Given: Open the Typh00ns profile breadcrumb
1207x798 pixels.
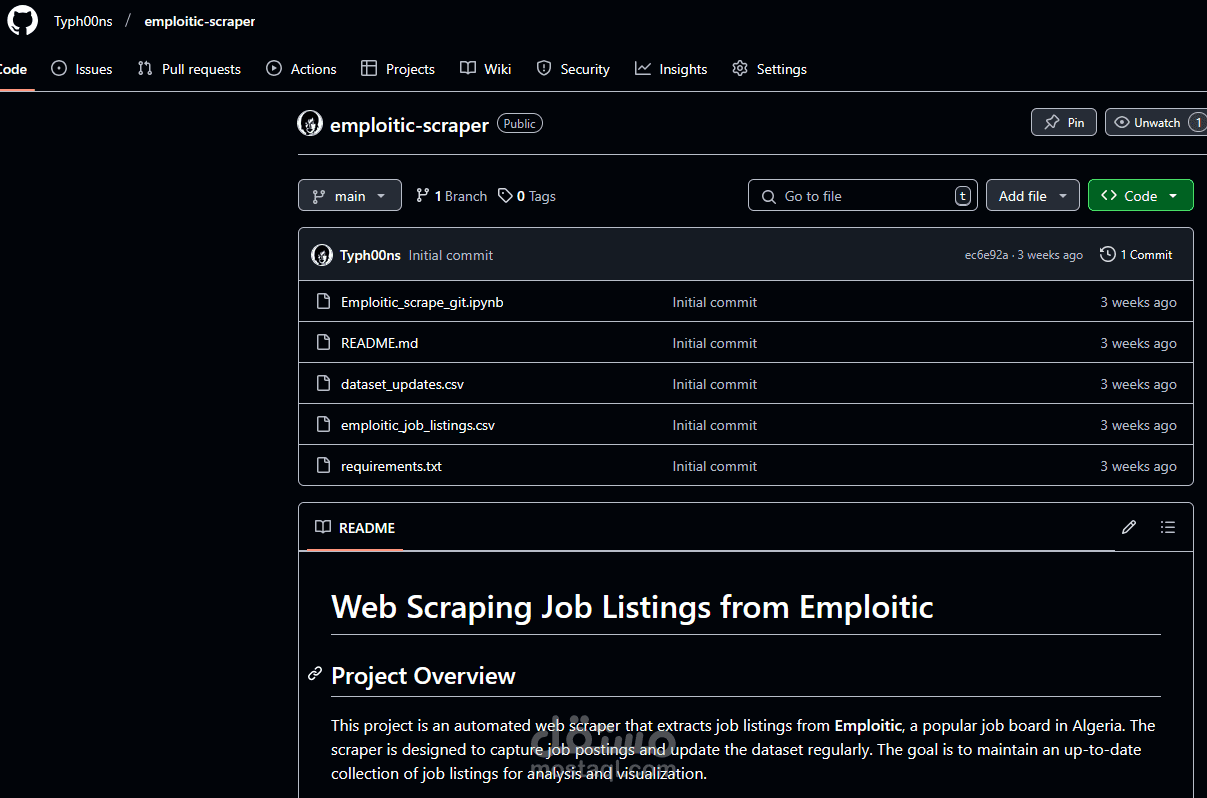Looking at the screenshot, I should 83,21.
